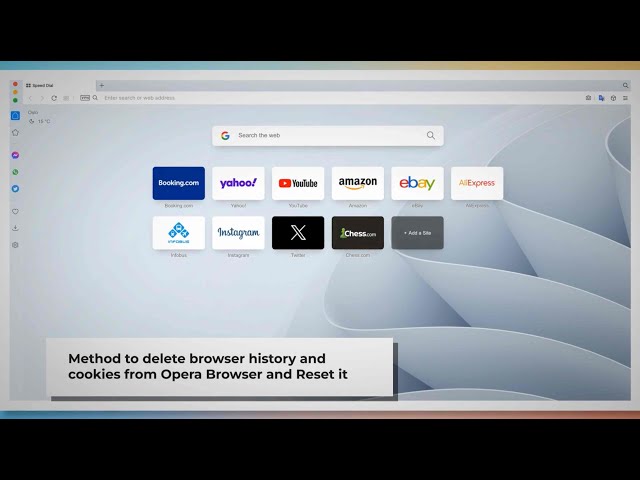640x480 pixels.
Task: Open Twitter from the sidebar
Action: [15, 189]
